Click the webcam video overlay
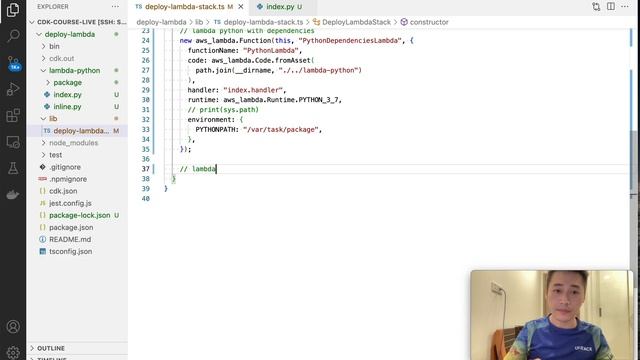640x360 pixels. click(x=551, y=315)
